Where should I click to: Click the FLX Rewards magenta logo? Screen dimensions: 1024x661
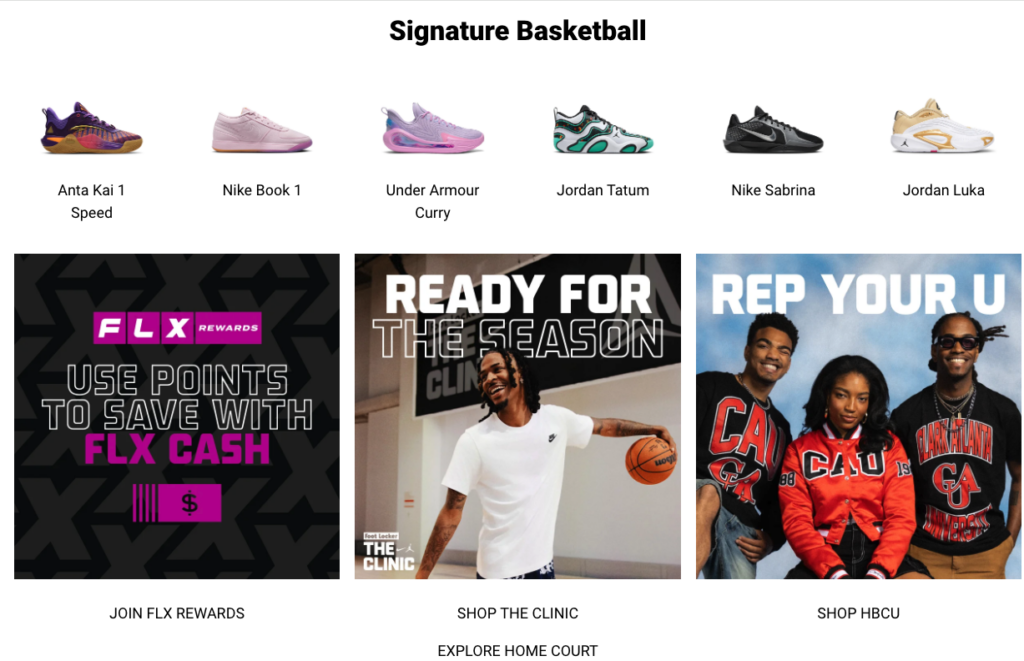pyautogui.click(x=177, y=328)
